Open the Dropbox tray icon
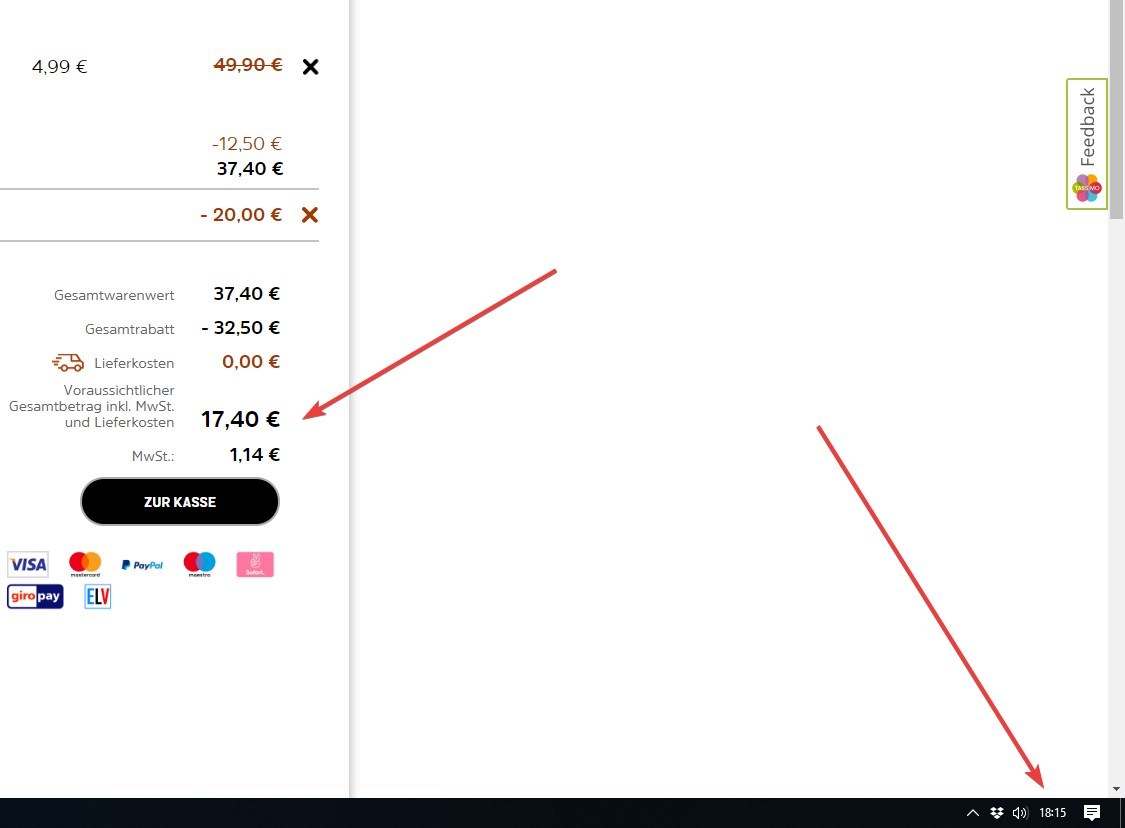Image resolution: width=1125 pixels, height=828 pixels. click(x=997, y=813)
